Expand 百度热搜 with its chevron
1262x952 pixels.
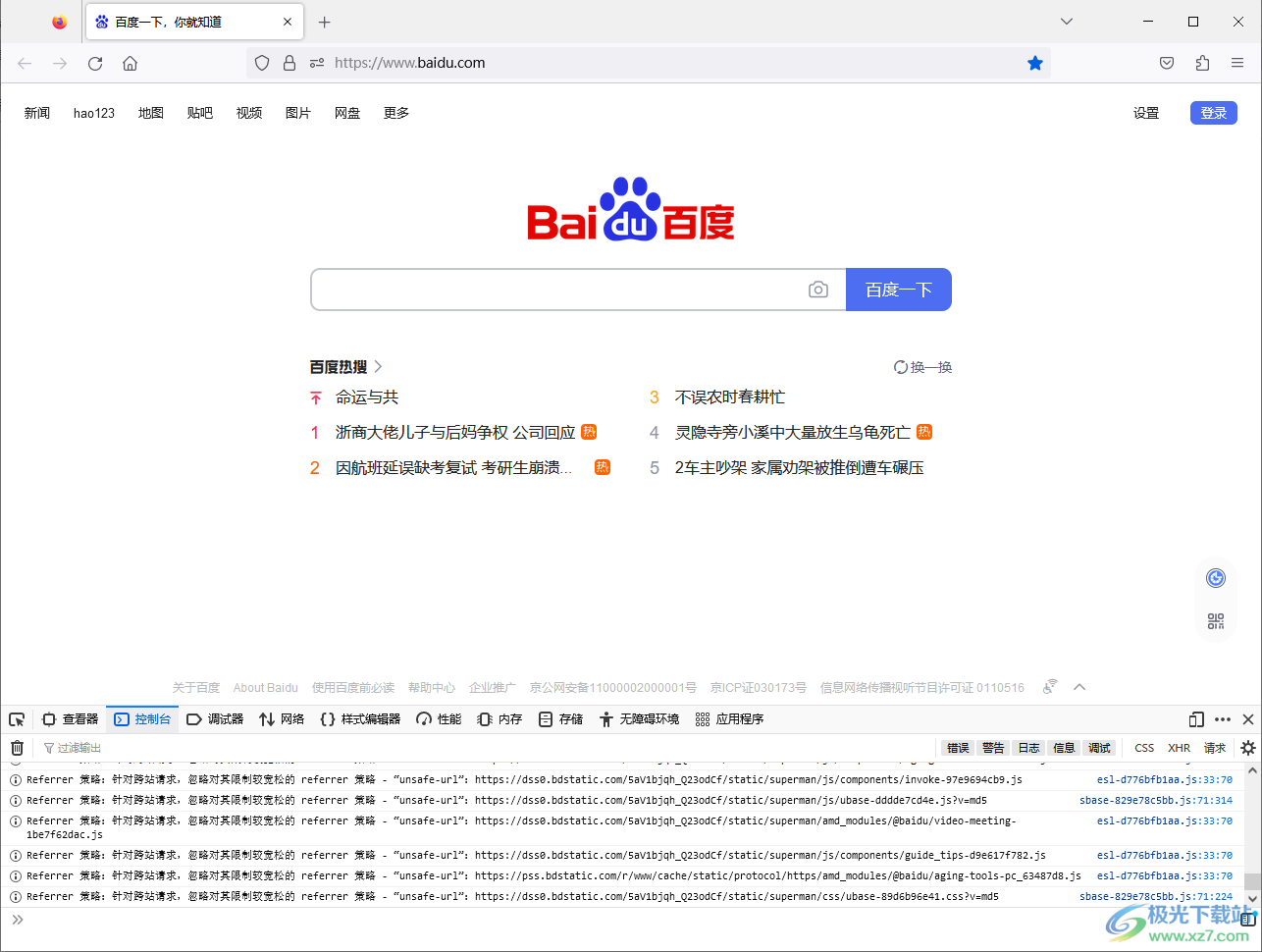pos(378,367)
